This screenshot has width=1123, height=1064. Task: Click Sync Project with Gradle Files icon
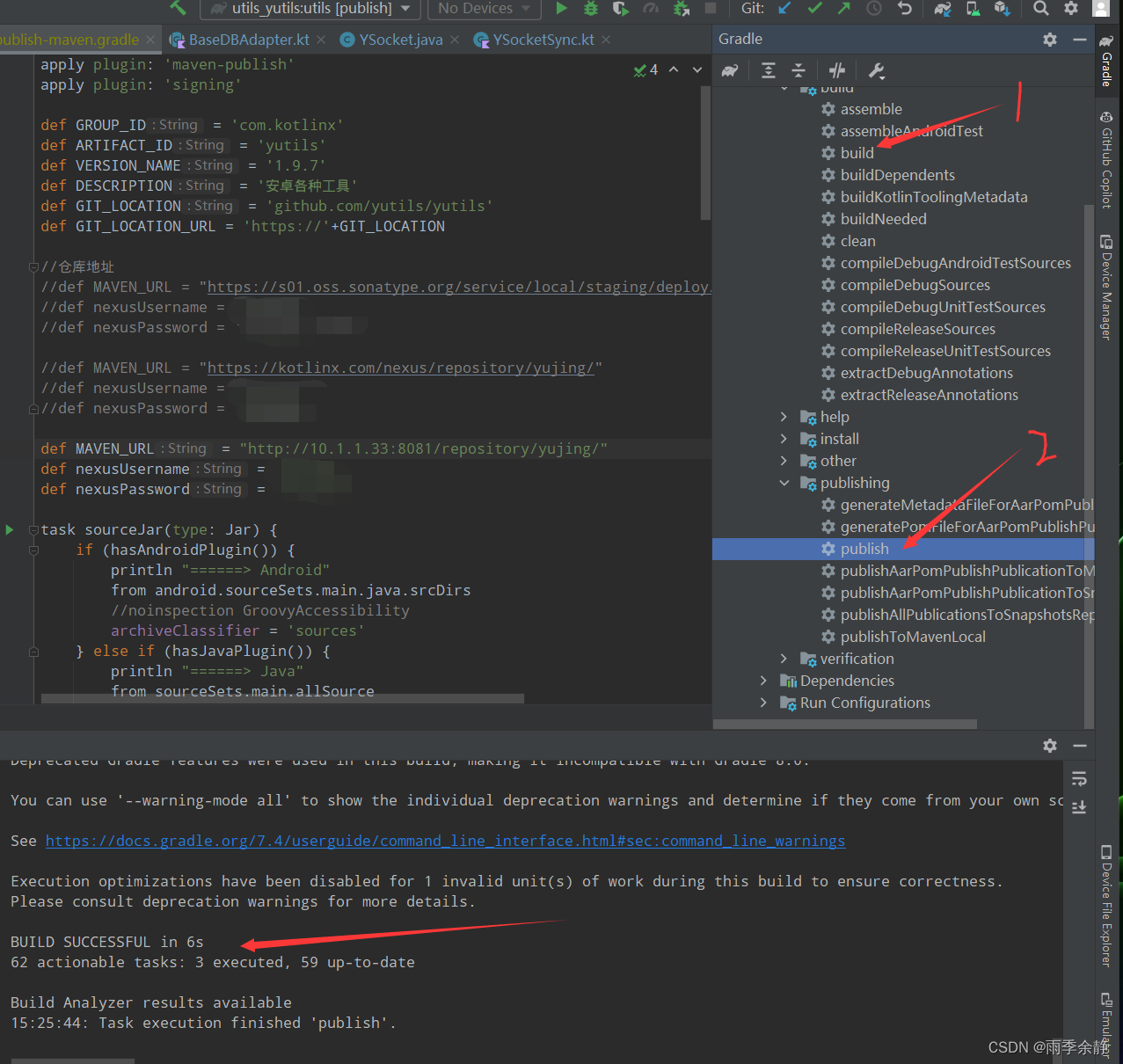pos(943,9)
